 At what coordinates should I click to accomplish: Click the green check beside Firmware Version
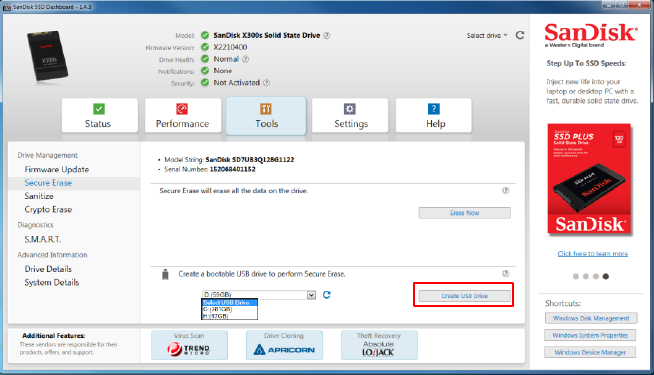[x=205, y=47]
